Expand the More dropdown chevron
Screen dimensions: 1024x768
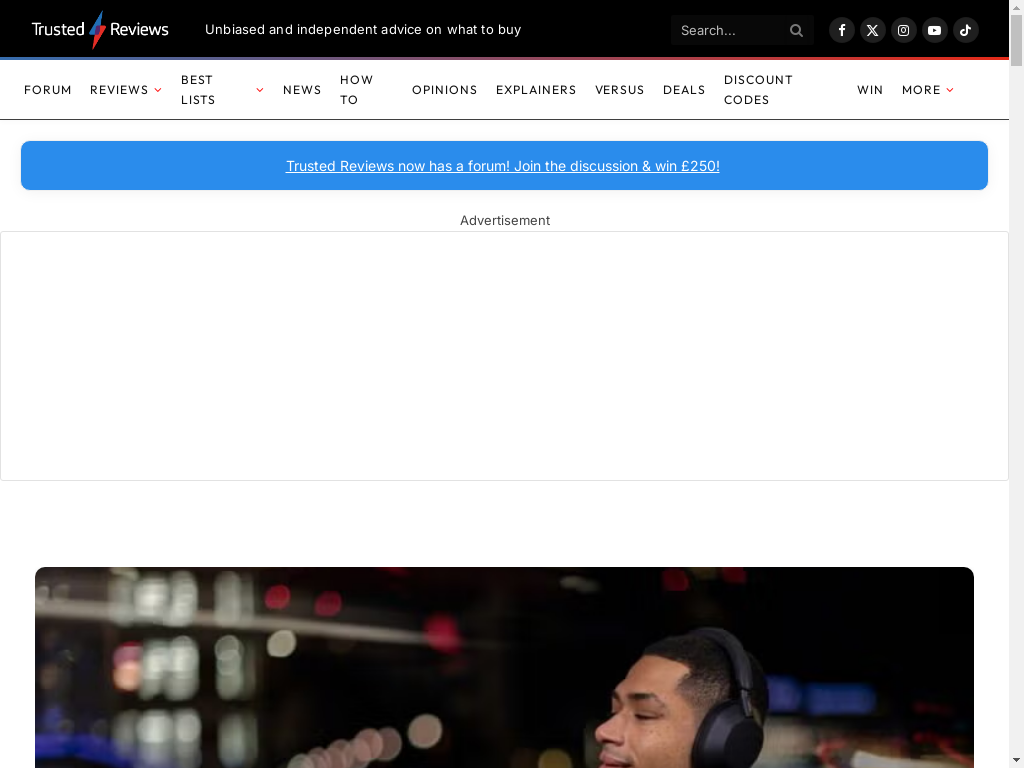(x=950, y=90)
